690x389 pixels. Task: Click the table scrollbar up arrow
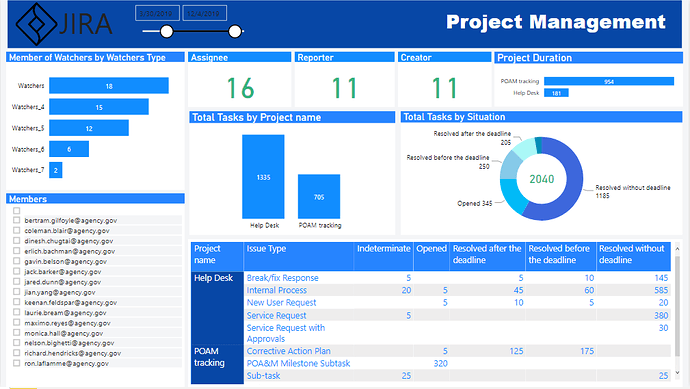677,249
